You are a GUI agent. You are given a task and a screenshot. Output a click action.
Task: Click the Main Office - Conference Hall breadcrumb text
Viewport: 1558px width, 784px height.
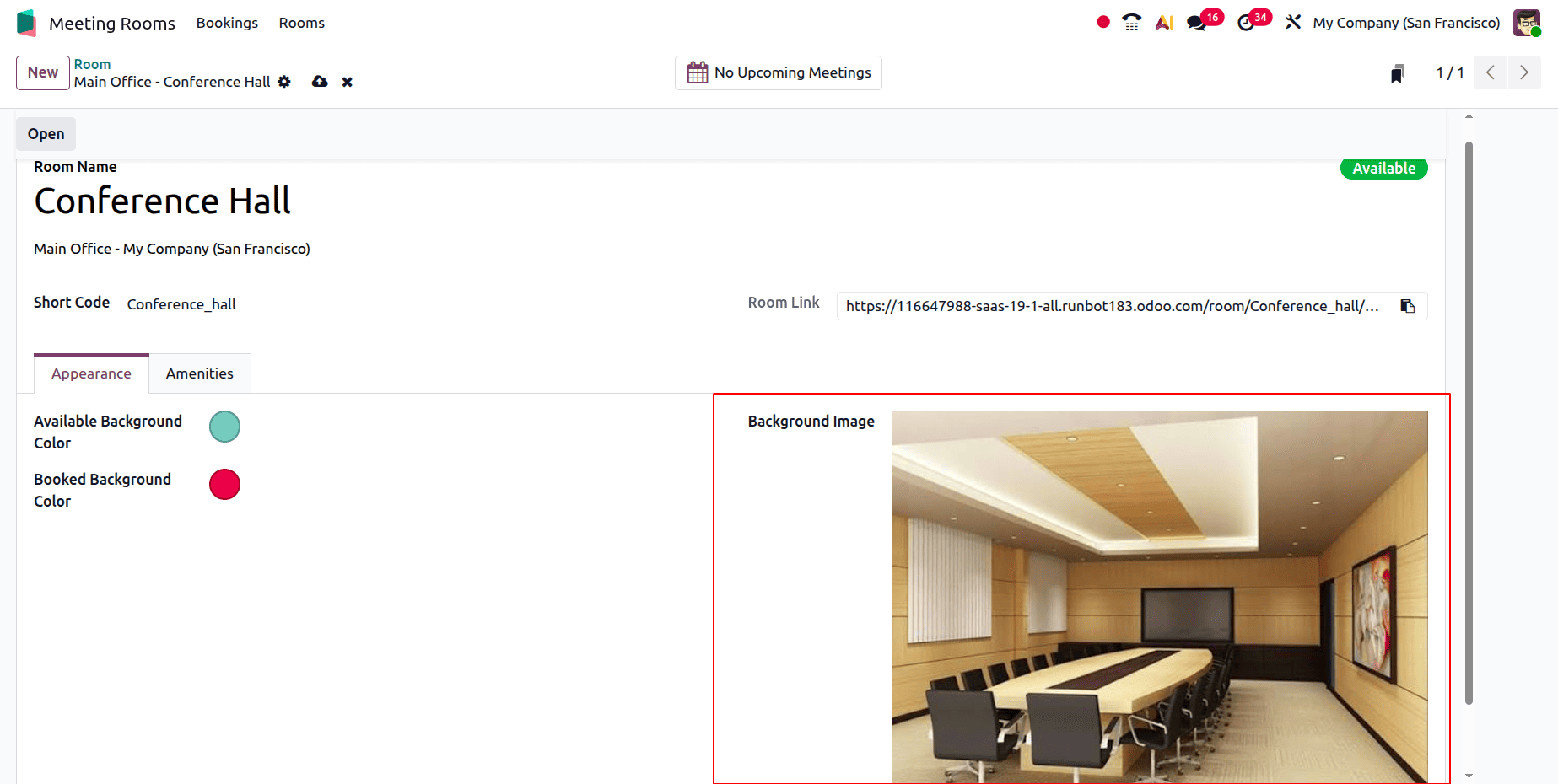(x=172, y=82)
